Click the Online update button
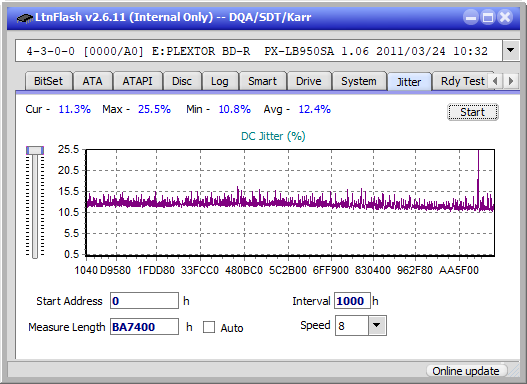The height and width of the screenshot is (384, 527). [x=466, y=371]
